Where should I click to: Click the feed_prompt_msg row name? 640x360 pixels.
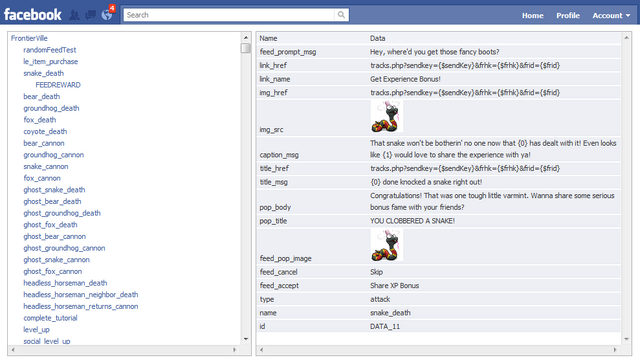tap(288, 52)
